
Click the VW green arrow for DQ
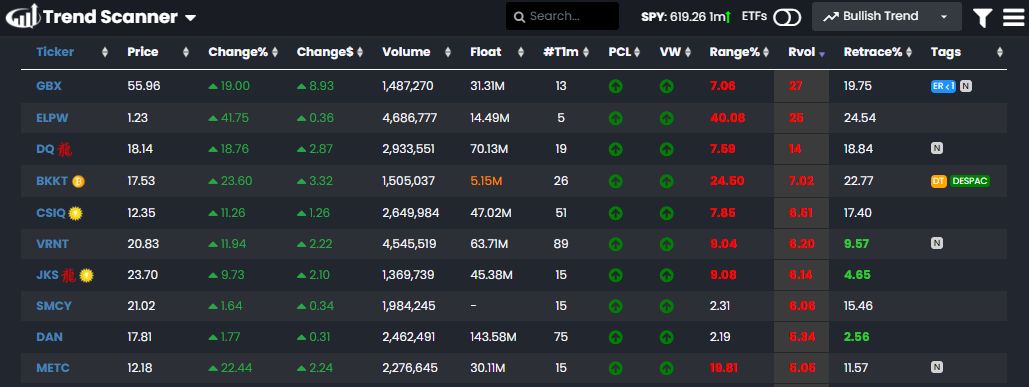(667, 150)
